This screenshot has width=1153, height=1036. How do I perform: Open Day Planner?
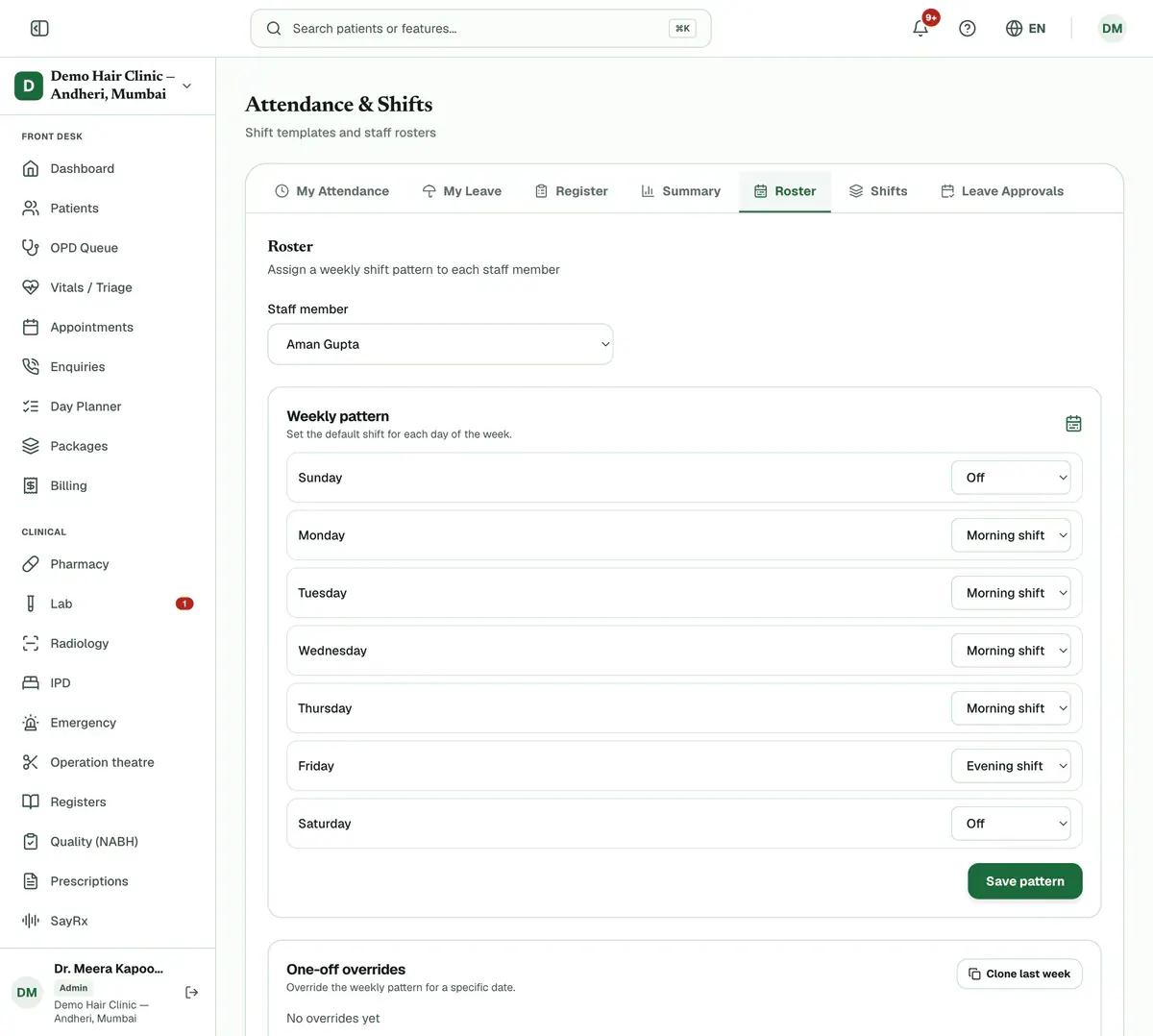click(x=108, y=407)
